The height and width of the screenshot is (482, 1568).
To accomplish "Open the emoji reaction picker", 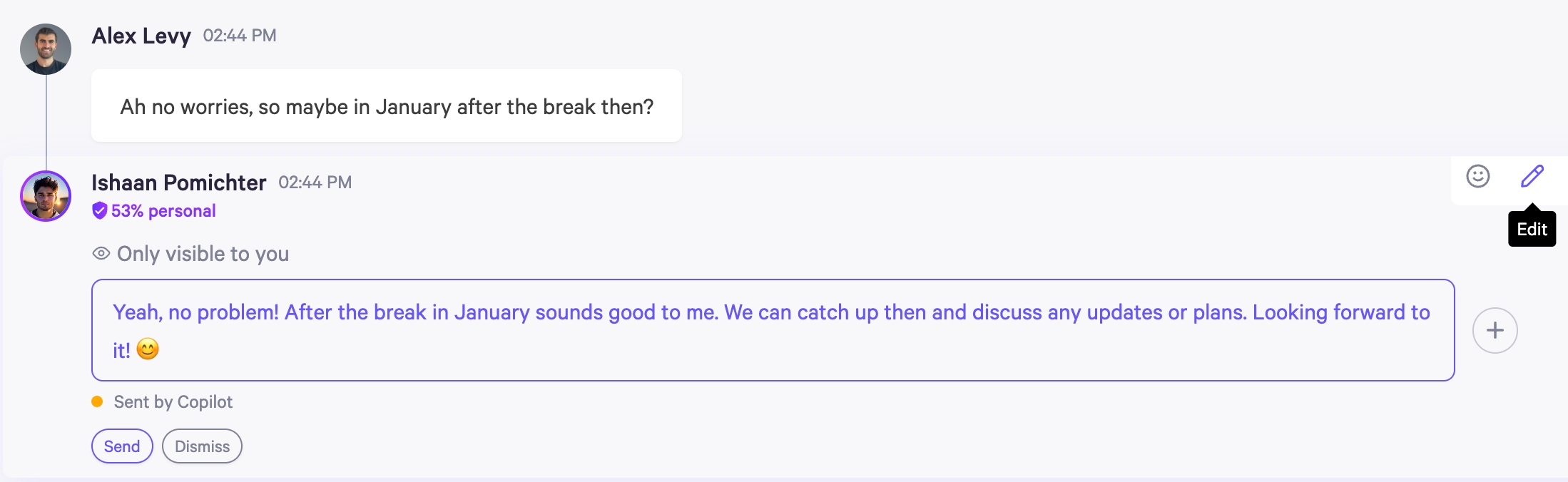I will (x=1477, y=176).
